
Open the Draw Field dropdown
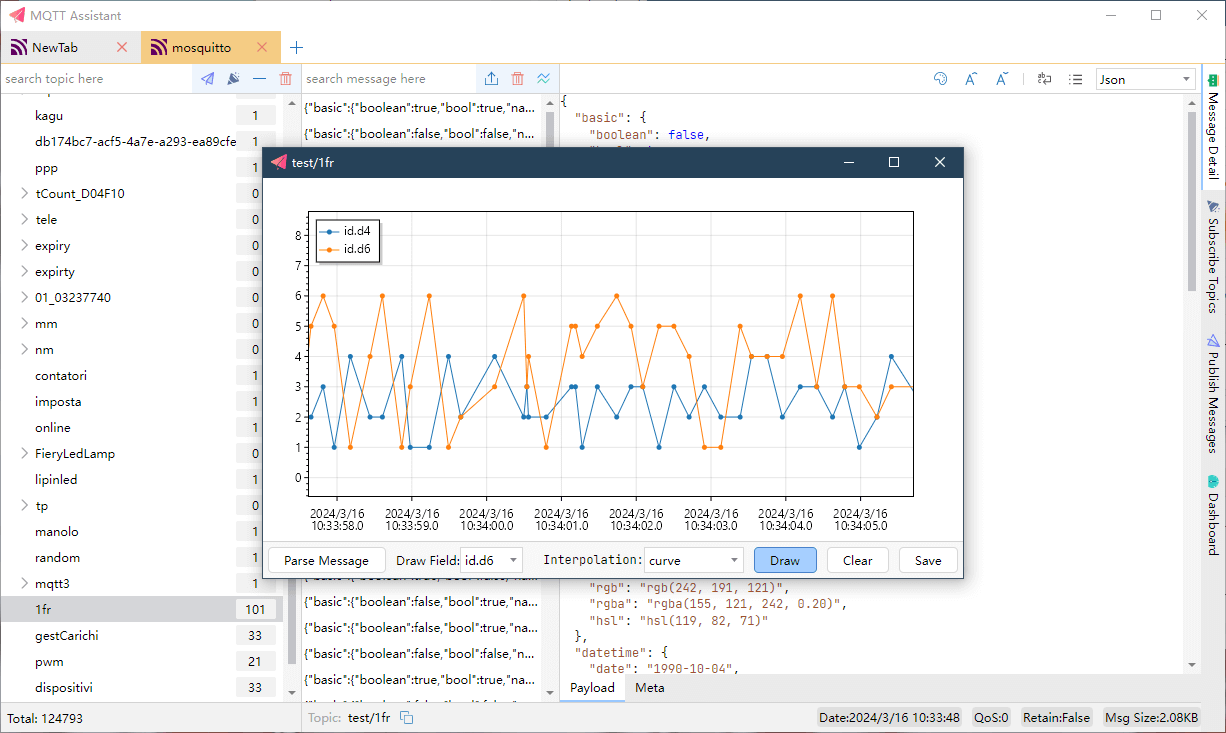[x=493, y=560]
